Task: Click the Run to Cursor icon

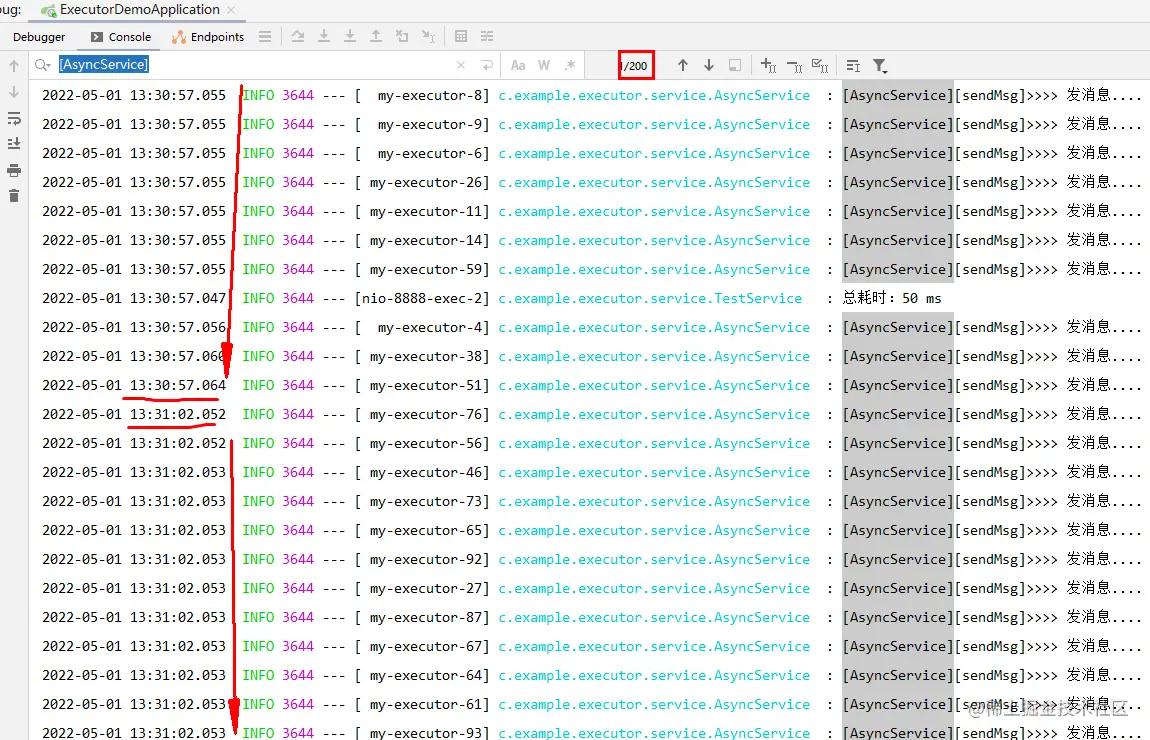Action: 428,36
